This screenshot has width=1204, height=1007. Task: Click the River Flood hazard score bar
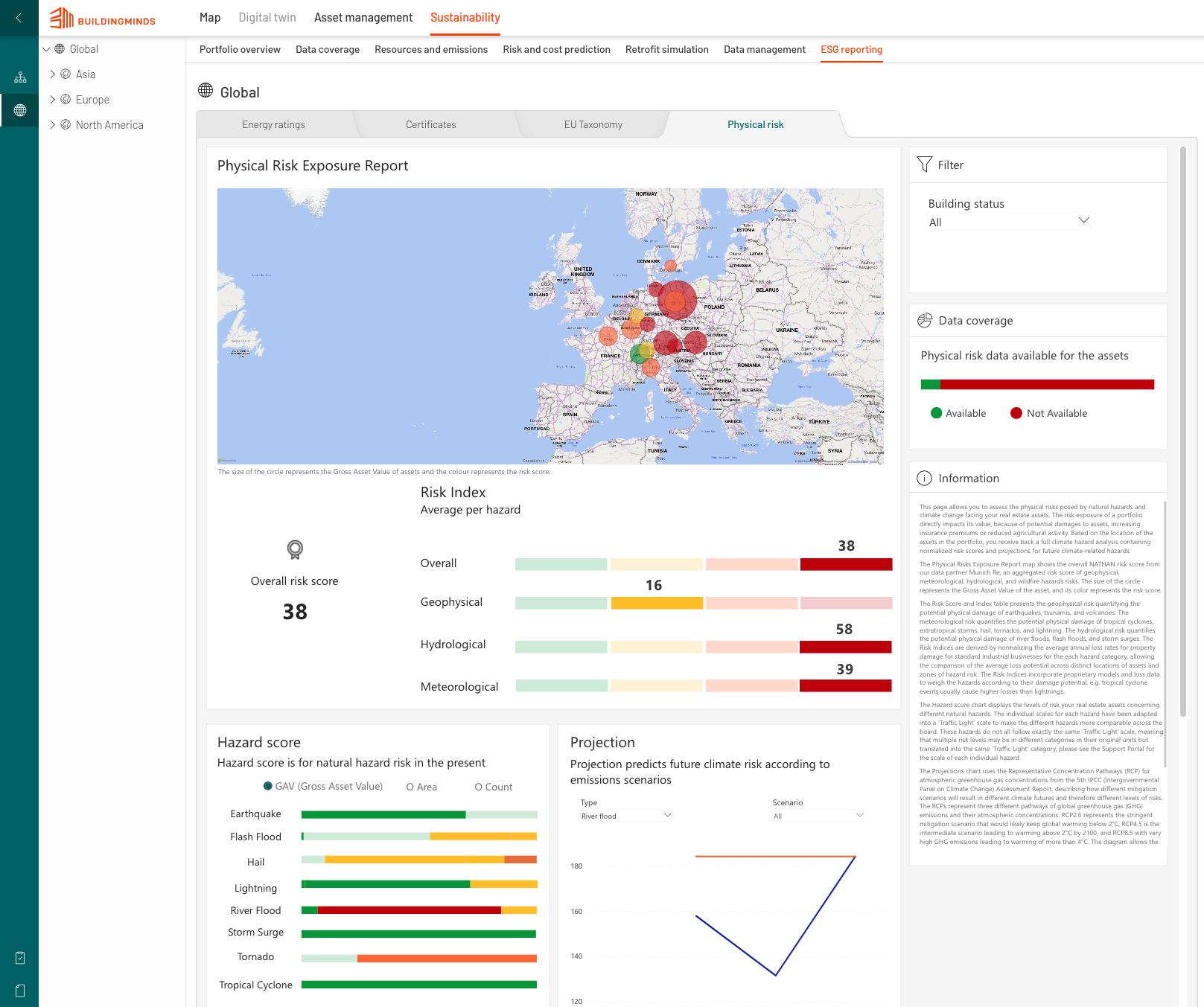(x=419, y=910)
